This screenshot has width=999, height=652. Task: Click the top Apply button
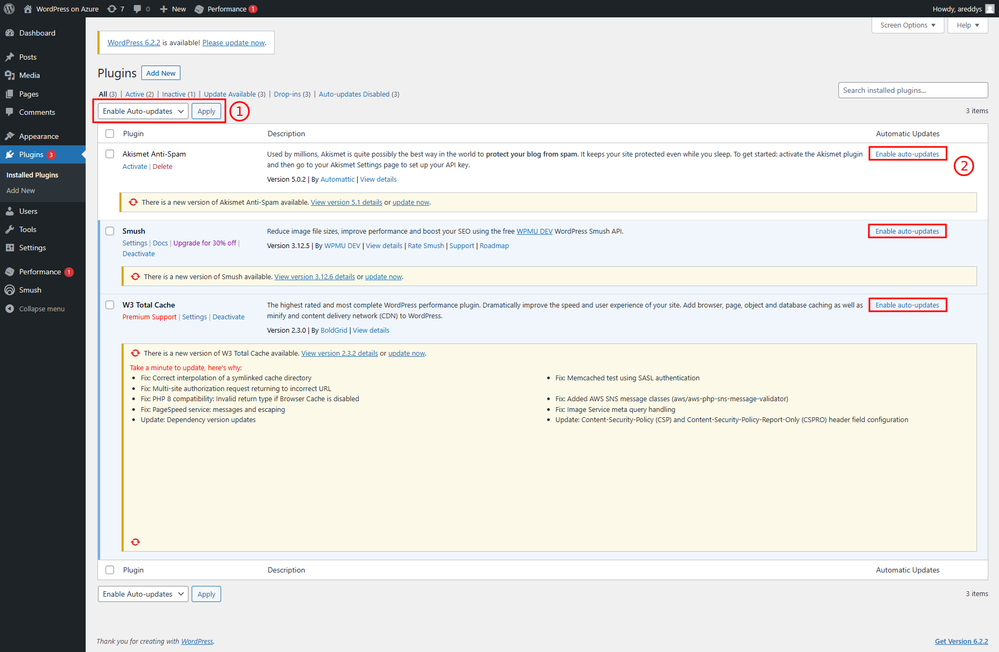click(x=206, y=111)
